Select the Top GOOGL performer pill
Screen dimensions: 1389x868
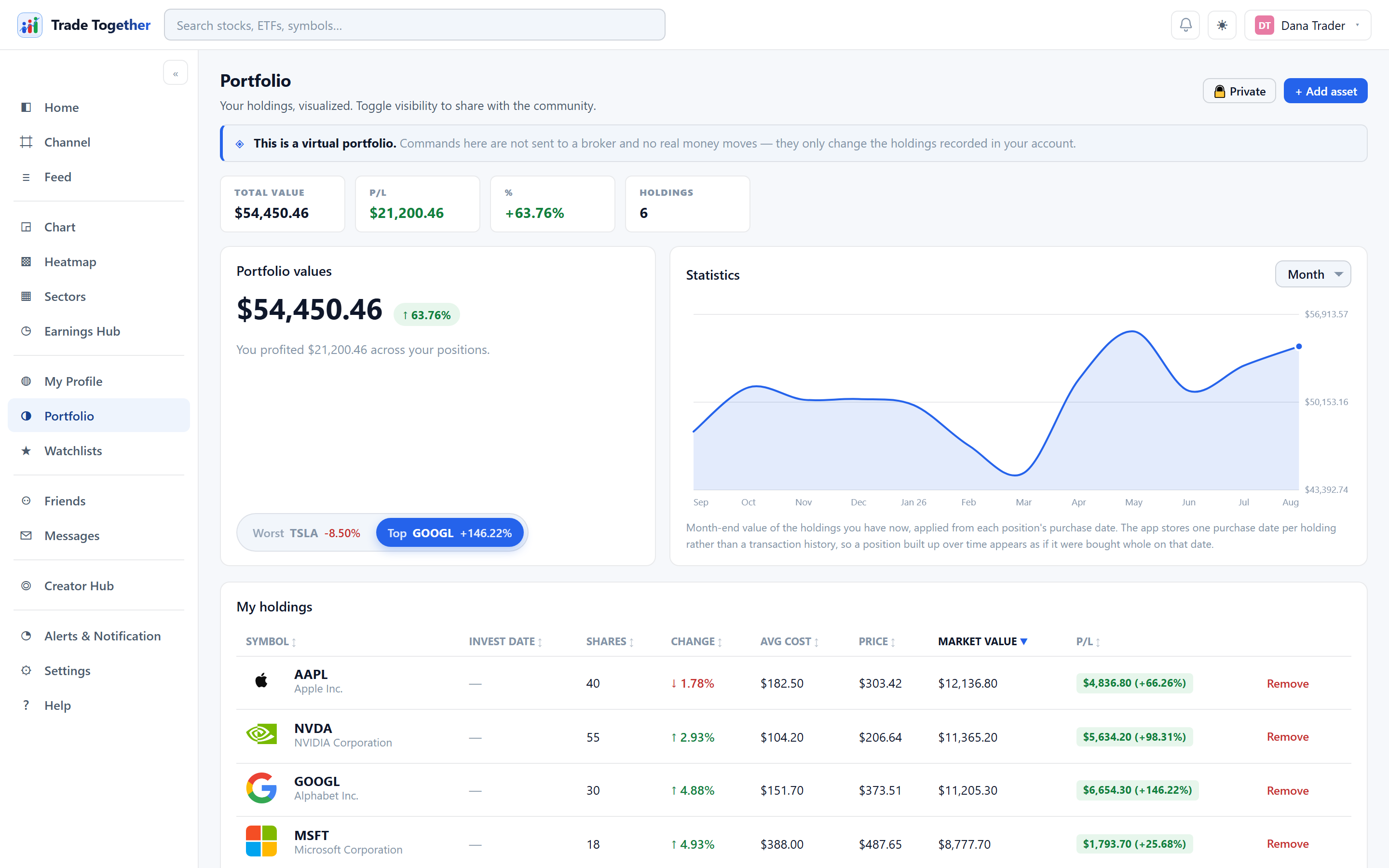point(449,533)
